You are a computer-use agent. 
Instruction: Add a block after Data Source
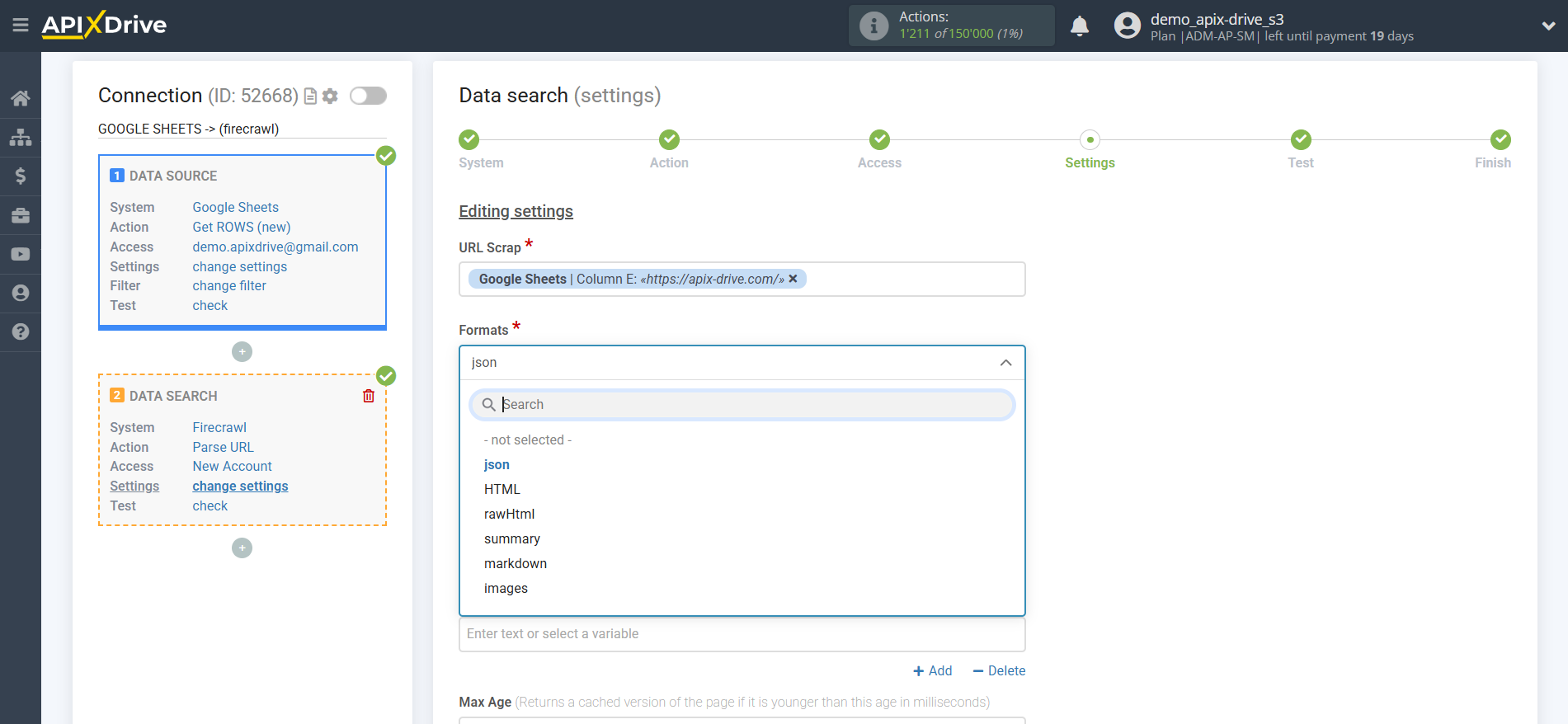242,352
